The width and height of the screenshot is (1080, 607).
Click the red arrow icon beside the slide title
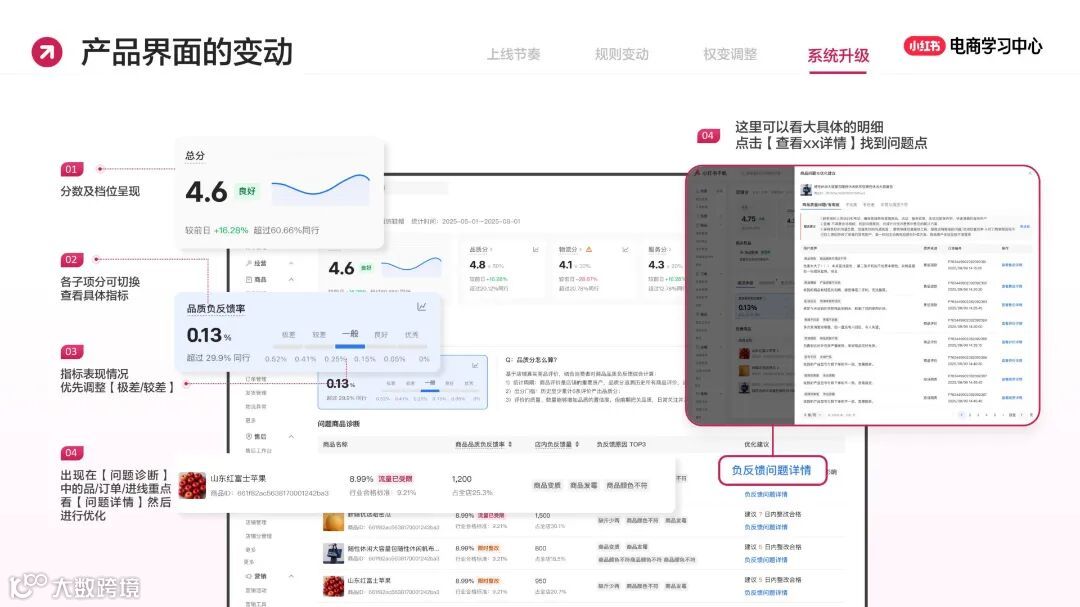pos(47,52)
